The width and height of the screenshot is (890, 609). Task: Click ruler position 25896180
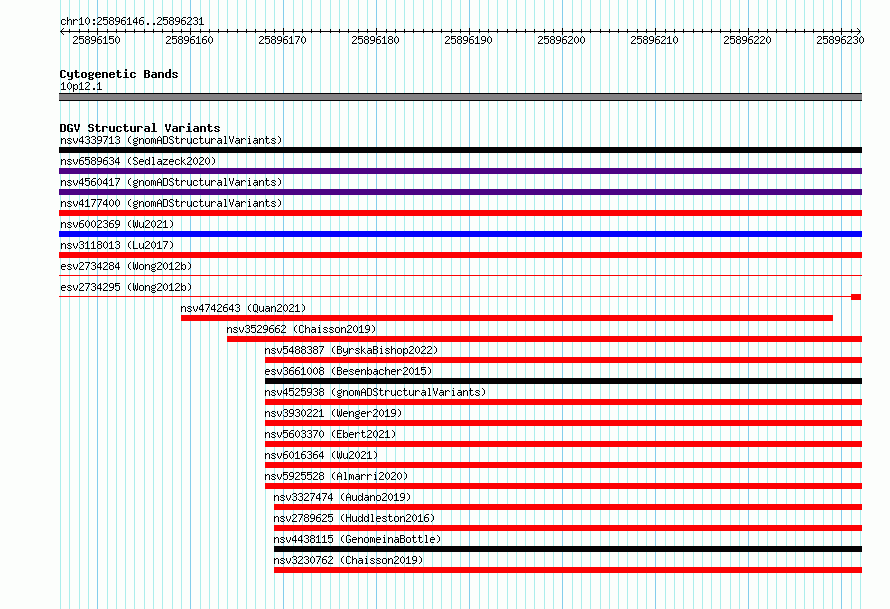pos(376,40)
